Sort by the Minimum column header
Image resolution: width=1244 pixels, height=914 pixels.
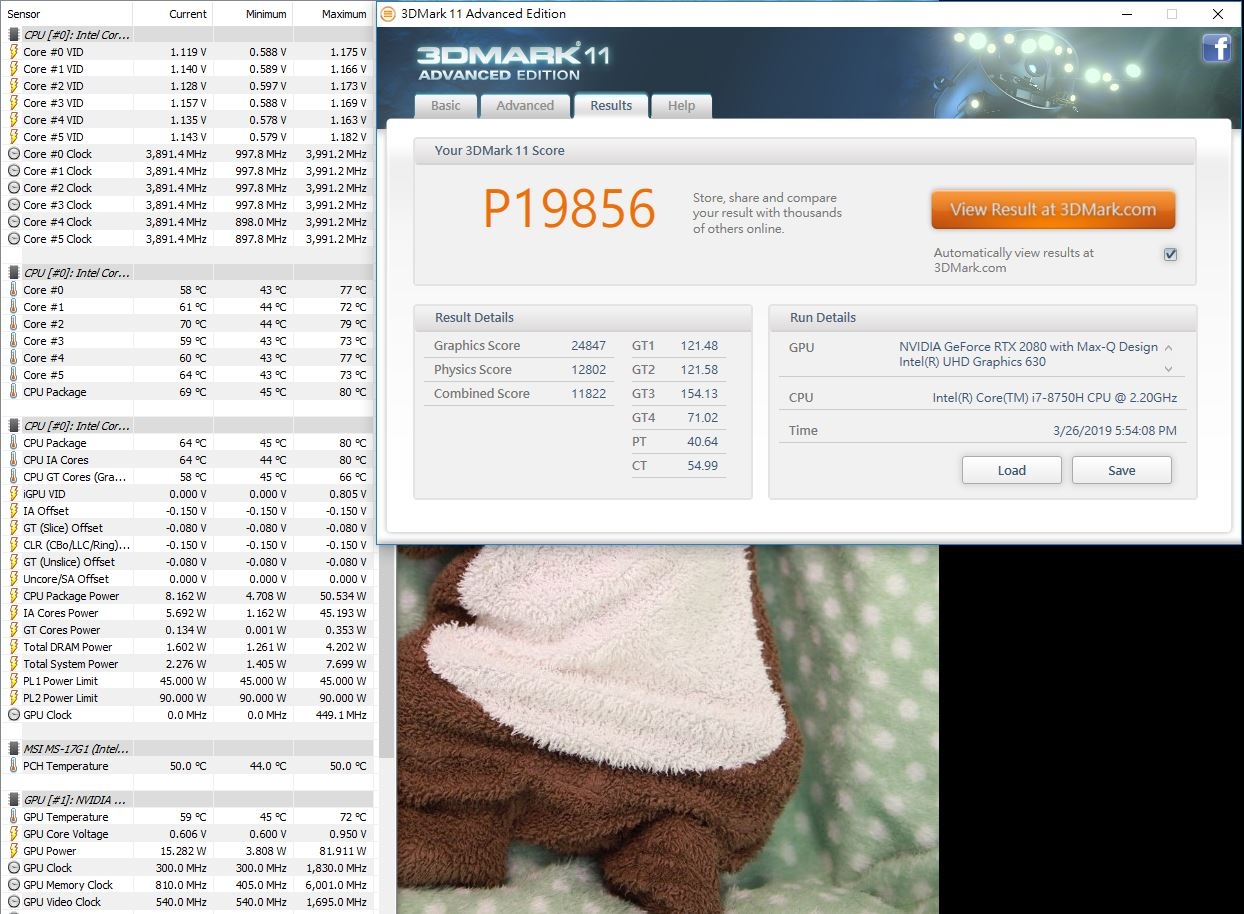pos(253,14)
